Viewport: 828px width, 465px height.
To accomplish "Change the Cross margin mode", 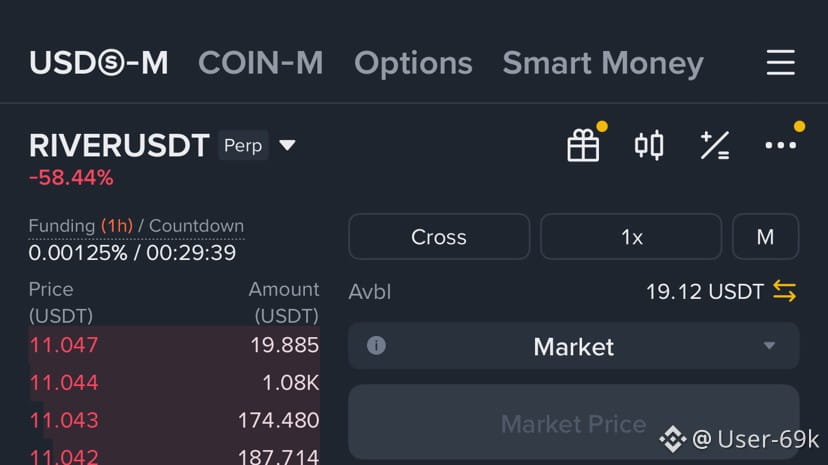I will 439,237.
